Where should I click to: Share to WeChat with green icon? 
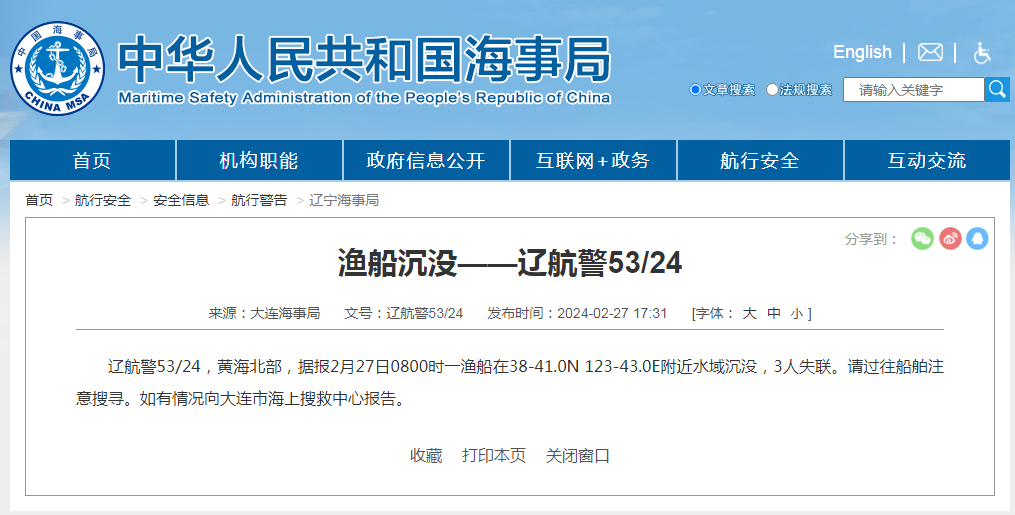(x=922, y=238)
